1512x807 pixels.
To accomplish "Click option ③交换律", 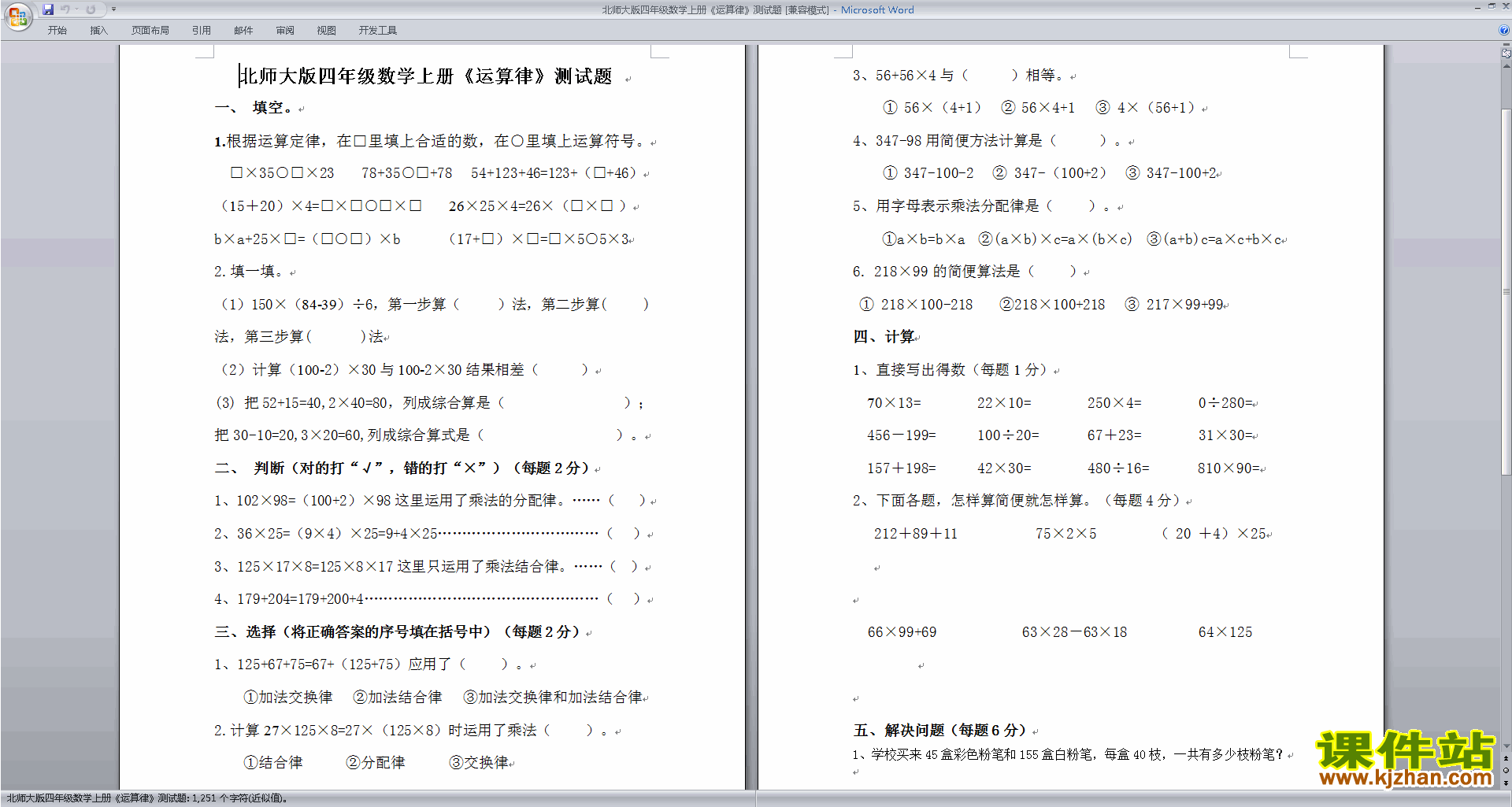I will [x=479, y=763].
